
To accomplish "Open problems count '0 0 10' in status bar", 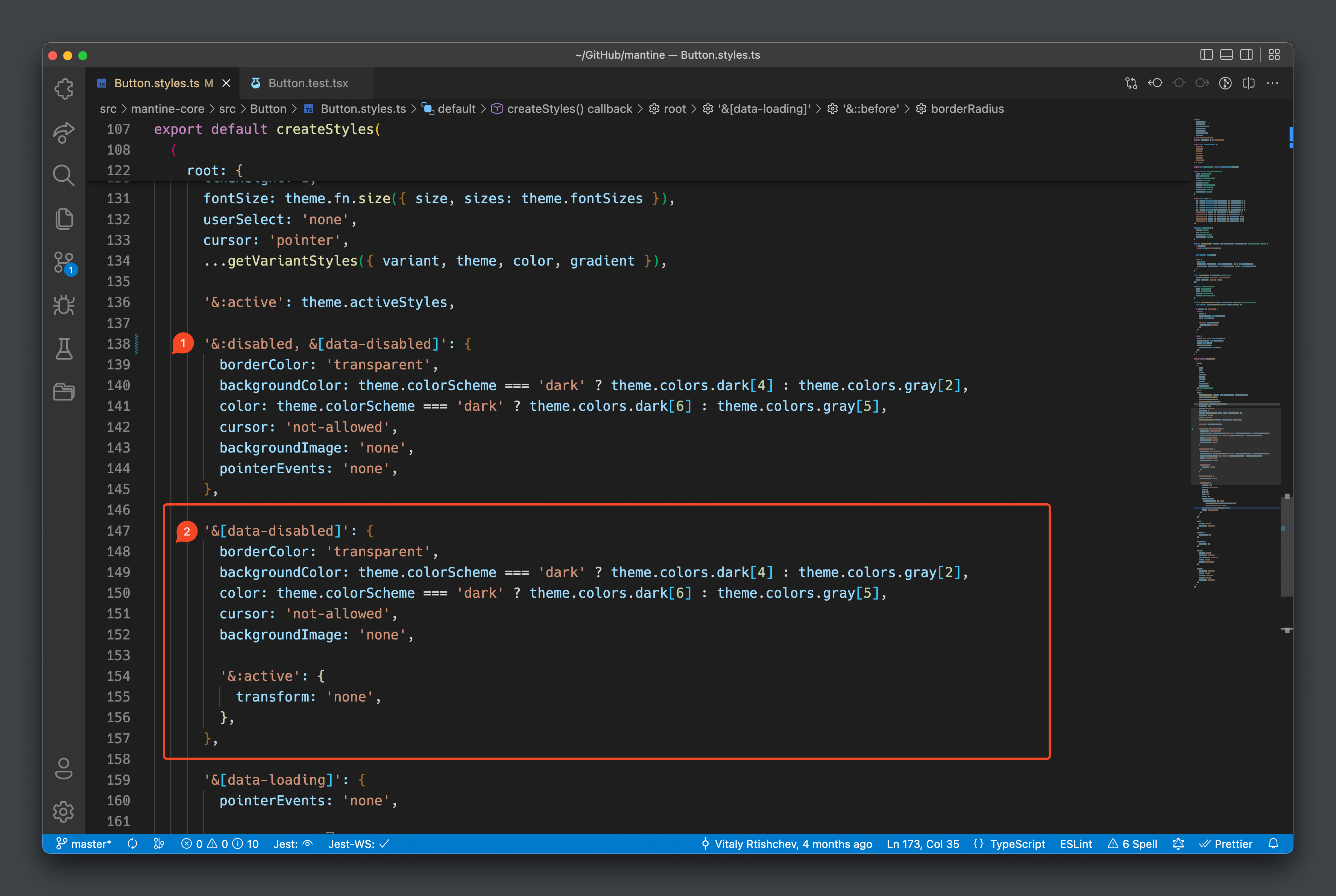I will coord(220,844).
